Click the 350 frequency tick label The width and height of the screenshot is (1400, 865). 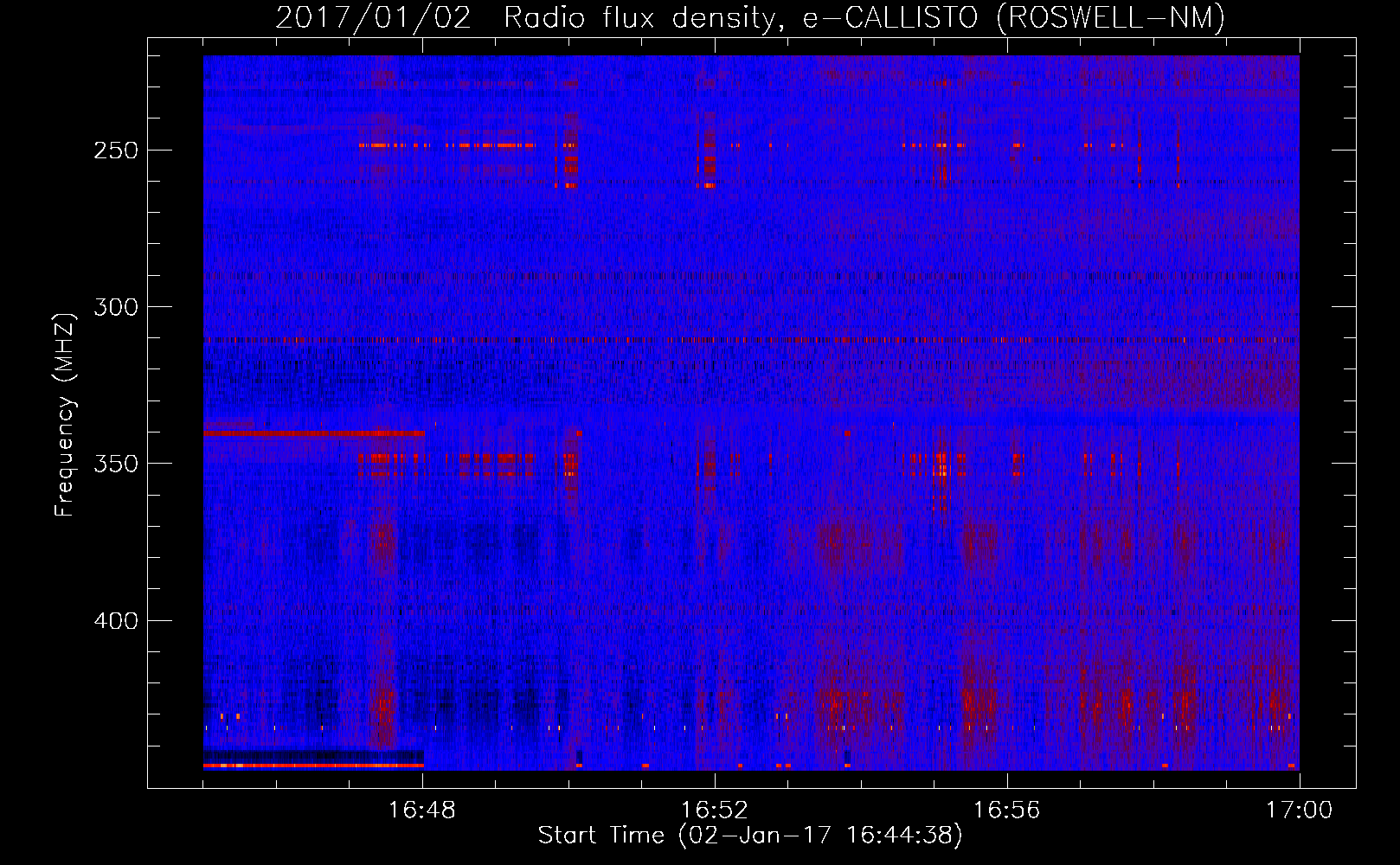point(116,464)
